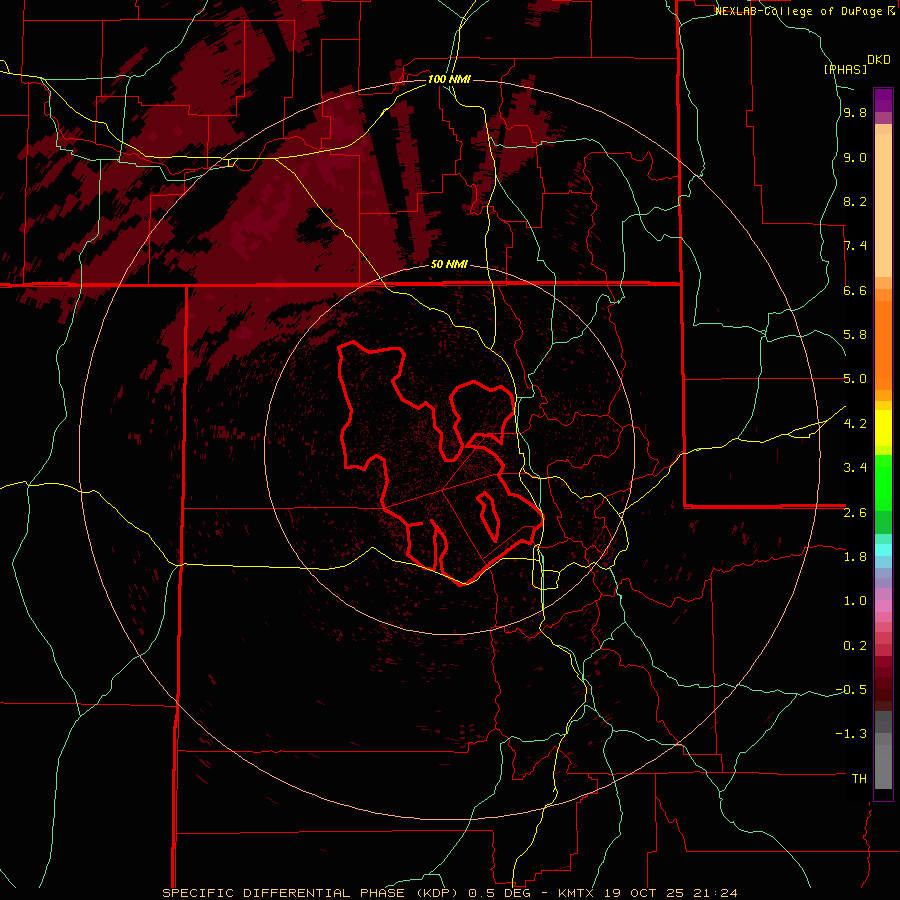
Task: Click the 0.2 value on color scale
Action: pyautogui.click(x=855, y=646)
